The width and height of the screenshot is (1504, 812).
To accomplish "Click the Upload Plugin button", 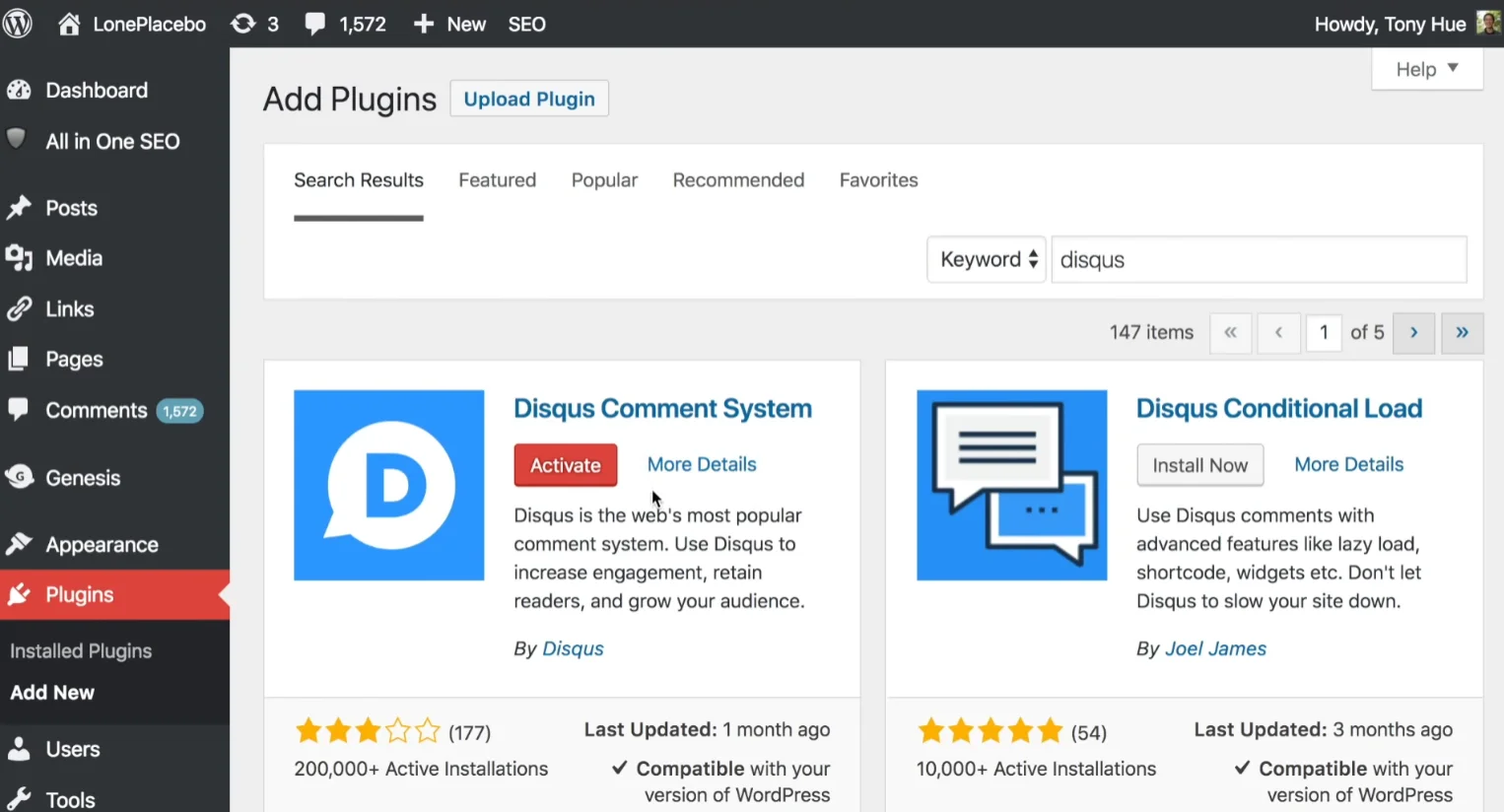I will click(529, 99).
